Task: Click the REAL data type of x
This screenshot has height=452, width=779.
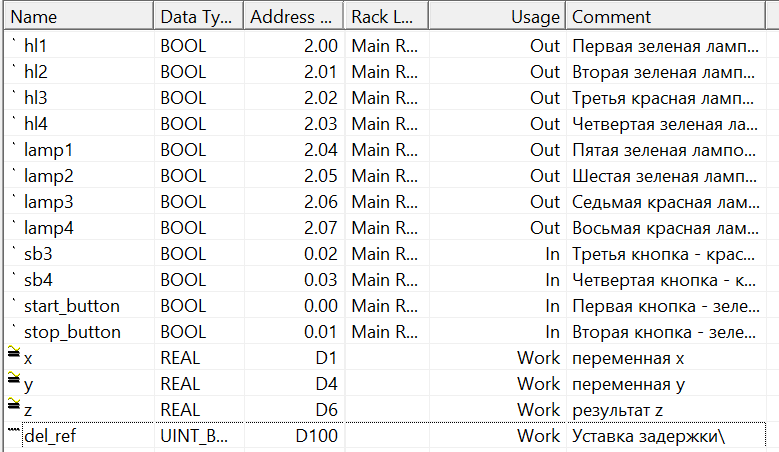Action: click(x=180, y=358)
